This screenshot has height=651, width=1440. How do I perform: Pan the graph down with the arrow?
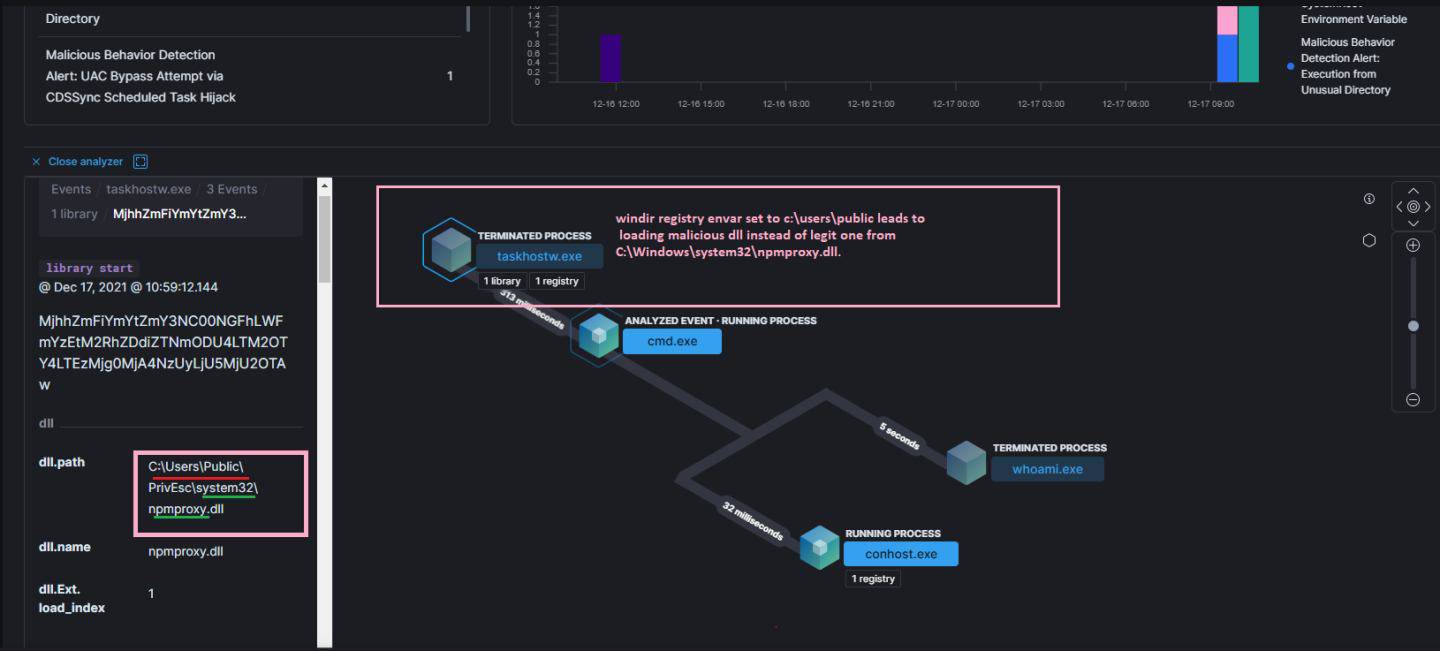pyautogui.click(x=1413, y=223)
